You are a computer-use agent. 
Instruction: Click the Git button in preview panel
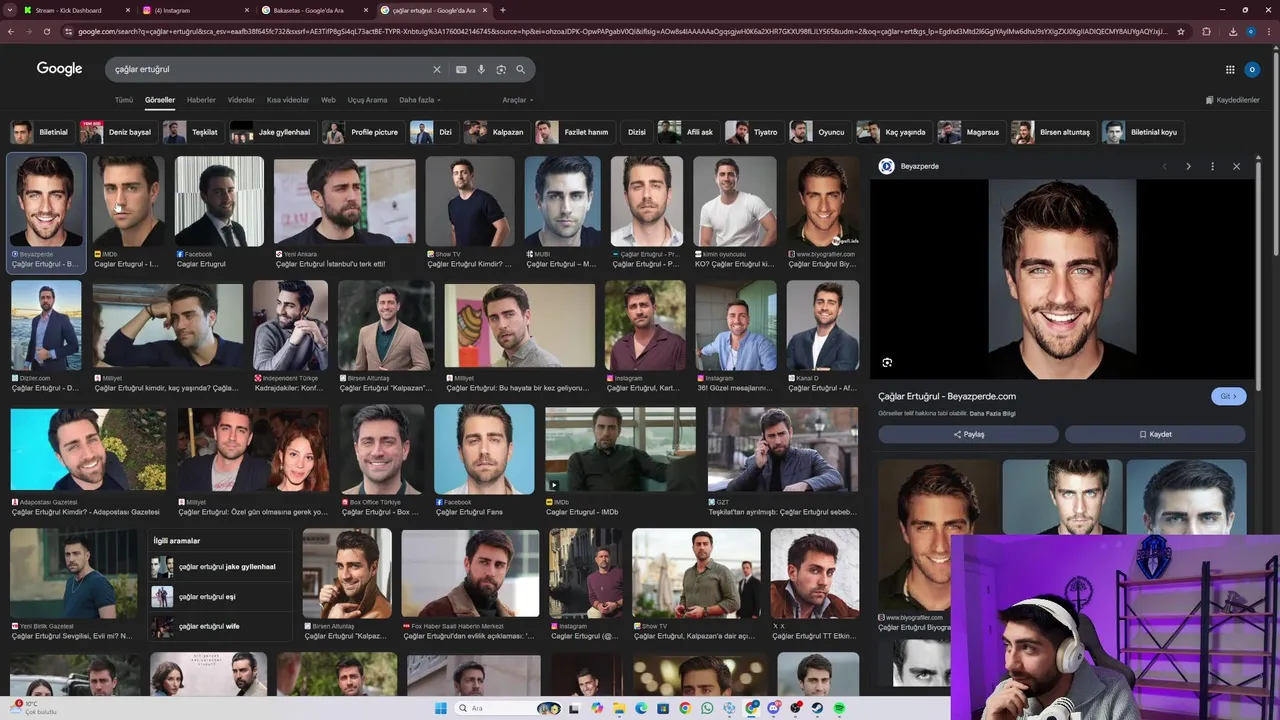tap(1229, 396)
